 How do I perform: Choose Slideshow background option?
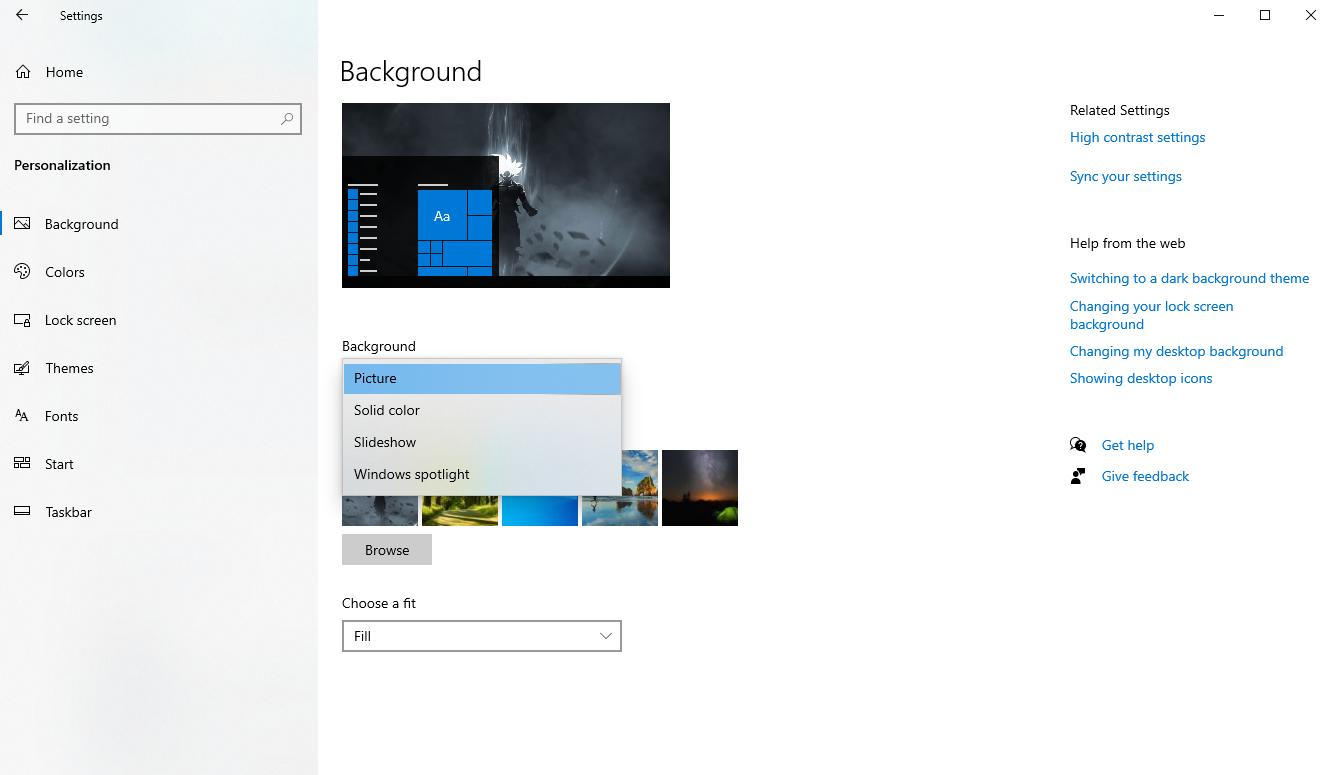pos(482,442)
